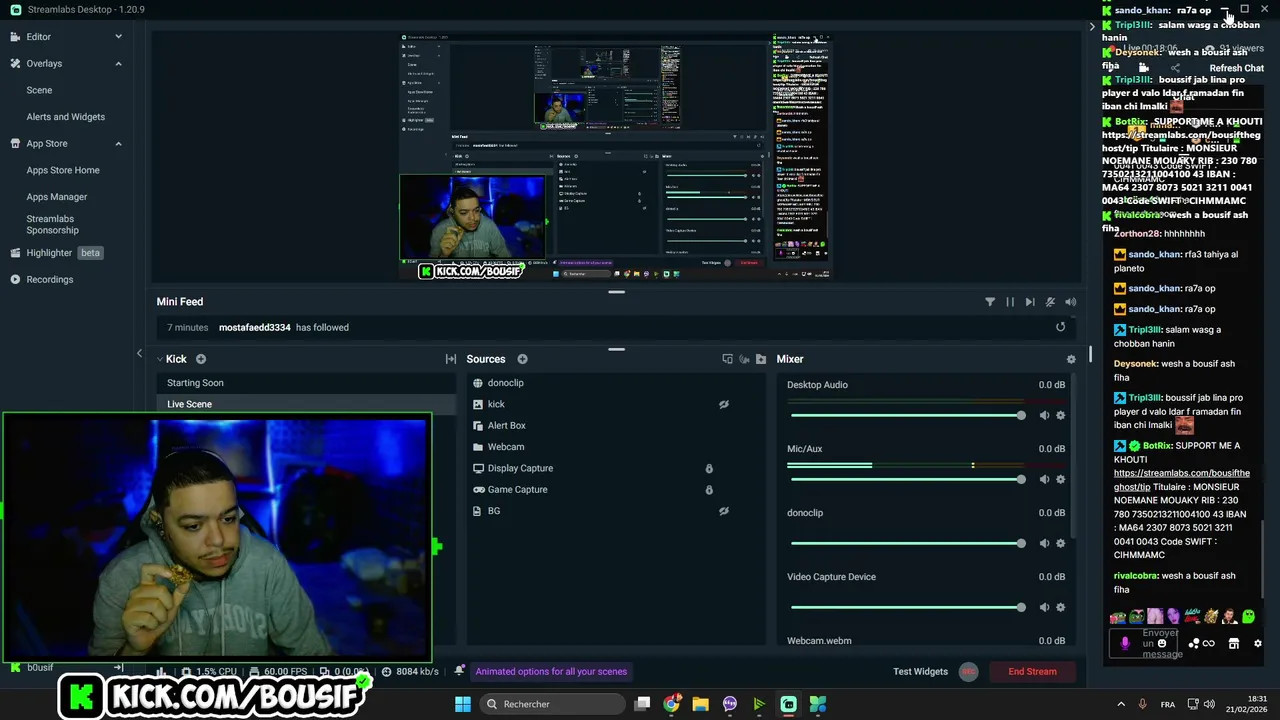Viewport: 1280px width, 720px height.
Task: Open Animated options for all your scenes
Action: click(x=551, y=672)
